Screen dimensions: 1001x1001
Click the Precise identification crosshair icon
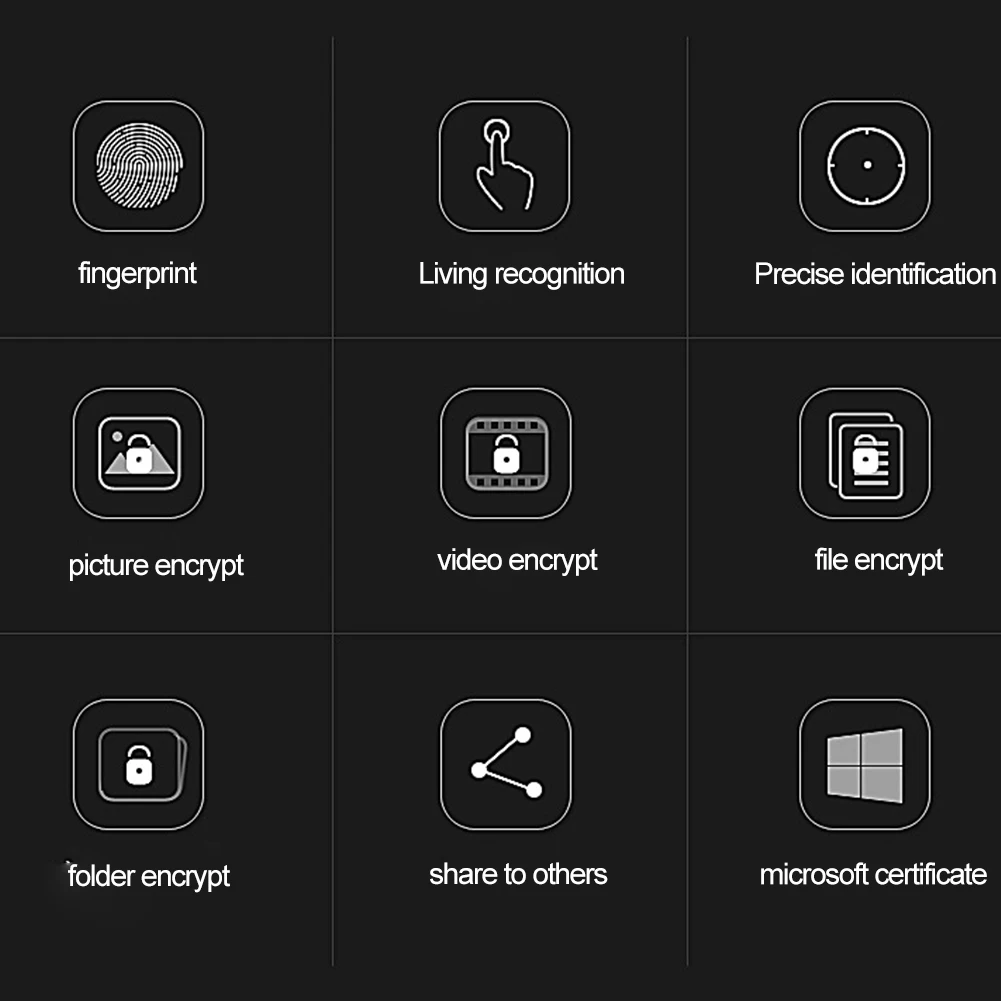point(865,166)
